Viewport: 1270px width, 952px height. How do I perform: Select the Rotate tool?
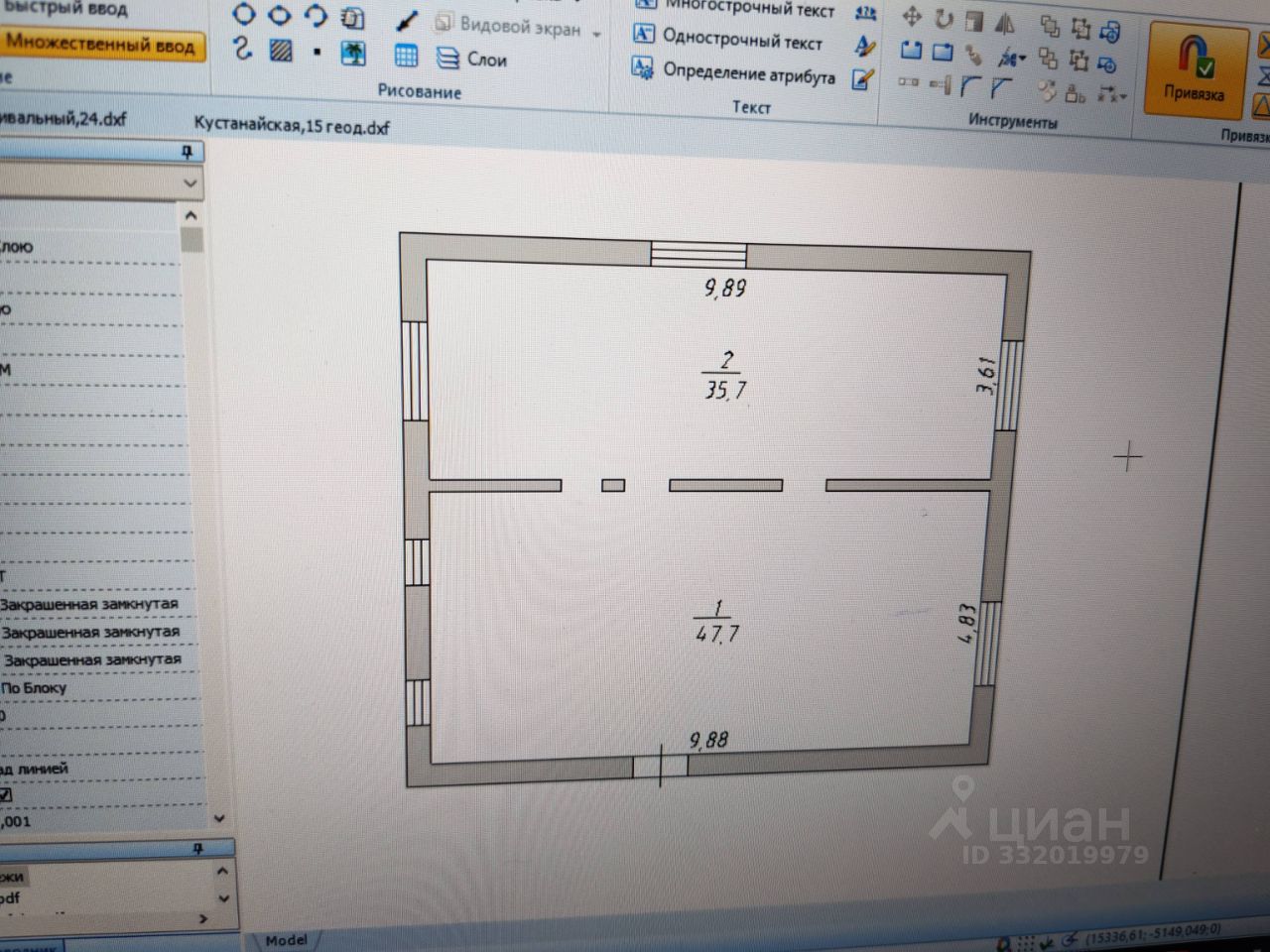pos(944,19)
